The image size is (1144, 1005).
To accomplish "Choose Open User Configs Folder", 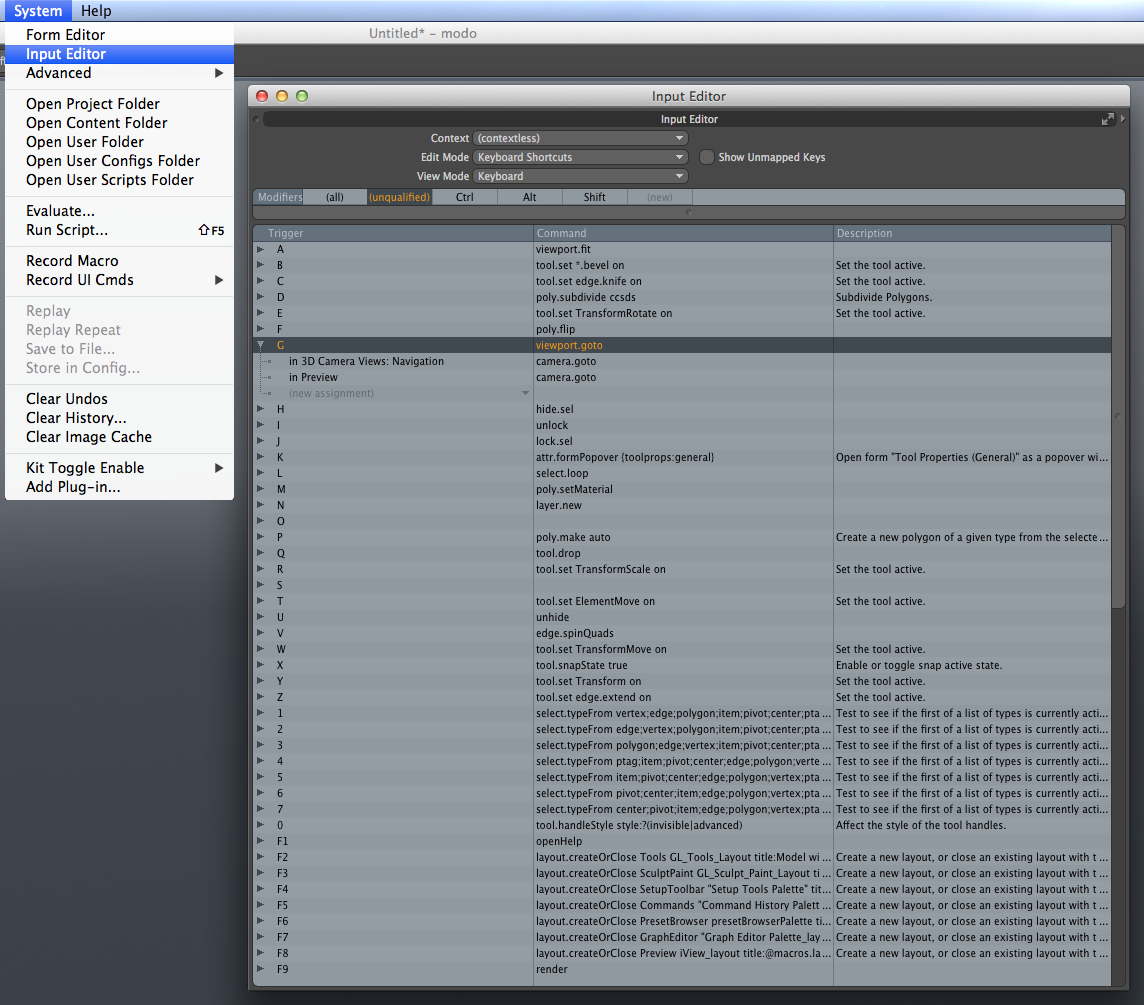I will 120,161.
